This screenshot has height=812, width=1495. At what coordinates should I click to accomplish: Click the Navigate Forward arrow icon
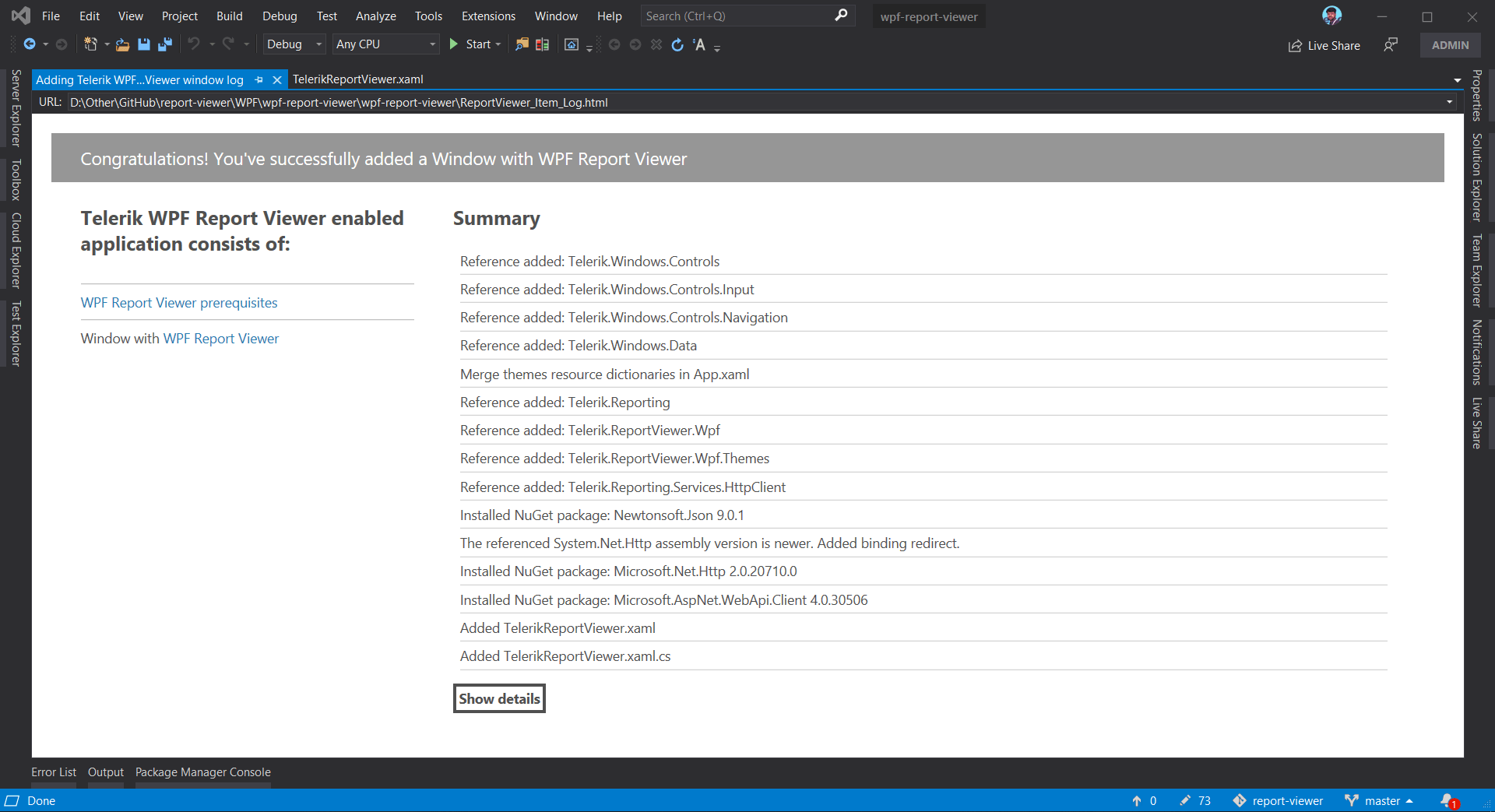(x=62, y=44)
